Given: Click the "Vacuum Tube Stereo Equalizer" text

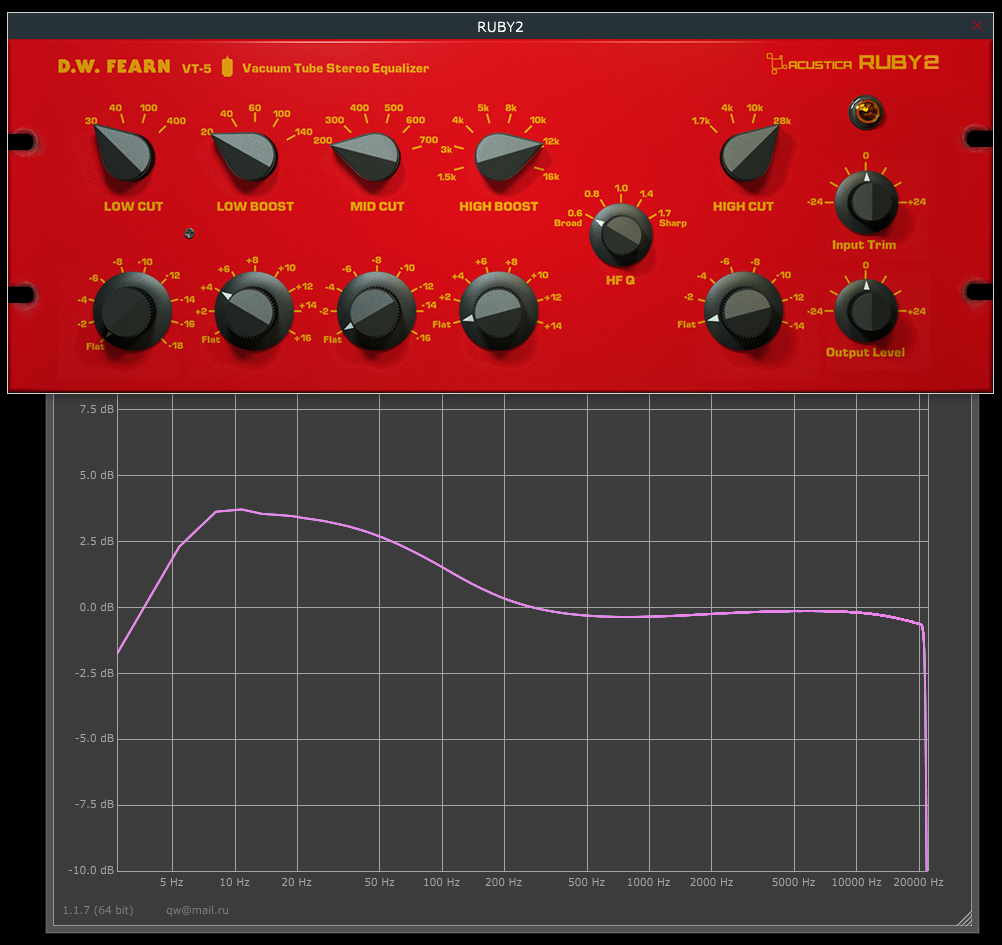Looking at the screenshot, I should click(335, 68).
